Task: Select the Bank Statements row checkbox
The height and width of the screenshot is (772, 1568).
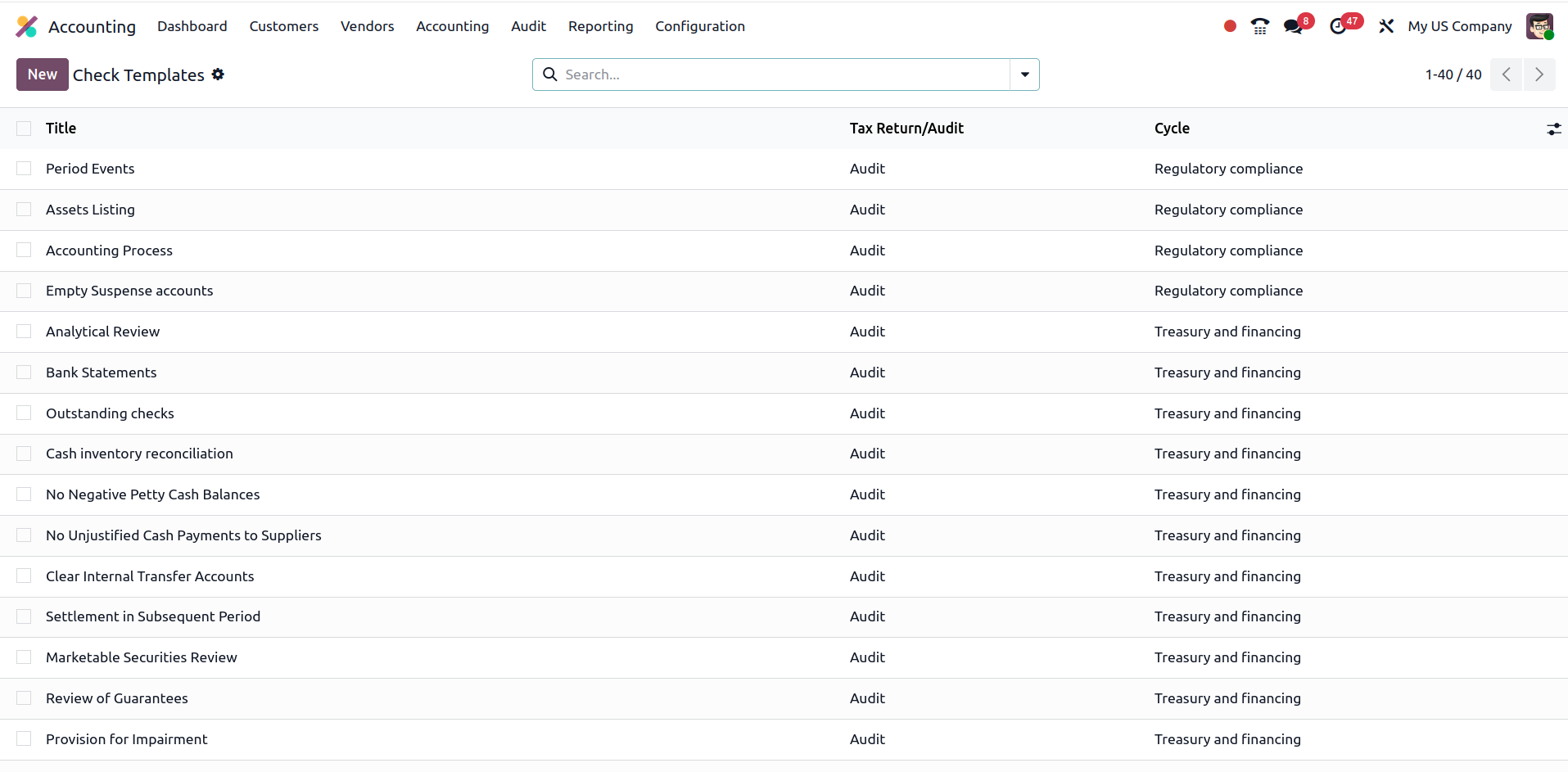Action: pos(24,372)
